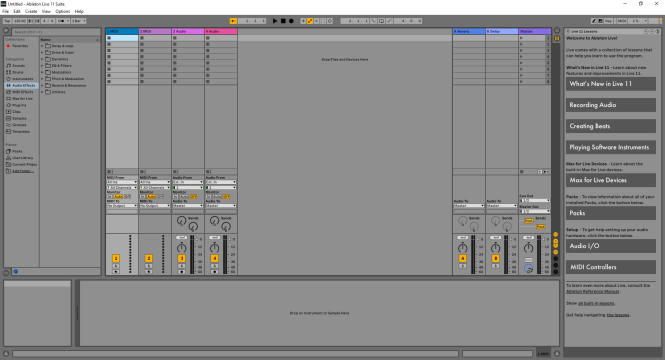The image size is (665, 360).
Task: Click Tap tempo button
Action: 7,21
